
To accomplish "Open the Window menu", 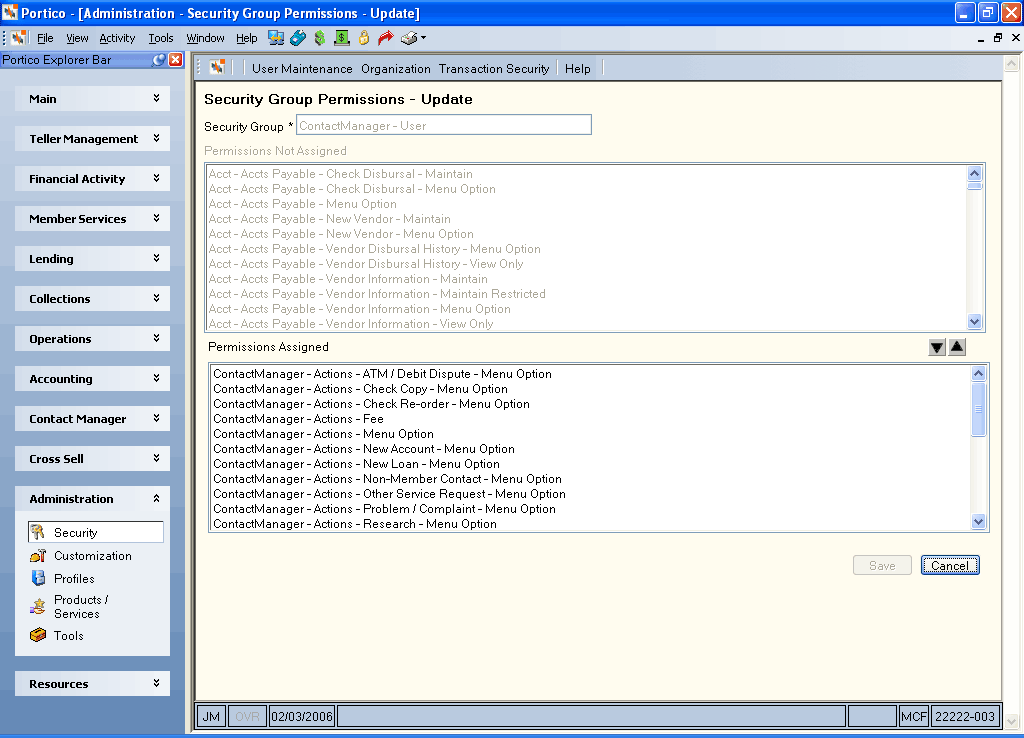I will coord(205,38).
